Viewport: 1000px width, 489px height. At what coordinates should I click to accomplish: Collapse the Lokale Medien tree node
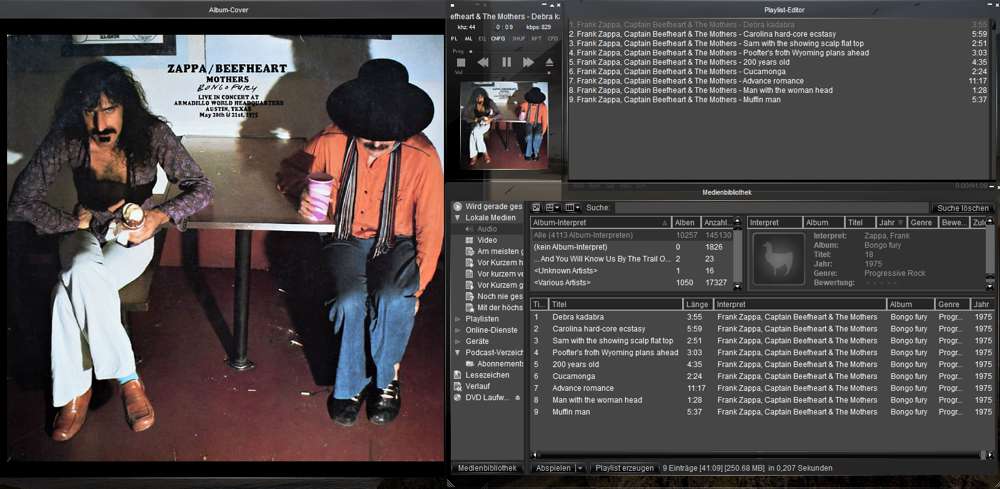458,217
